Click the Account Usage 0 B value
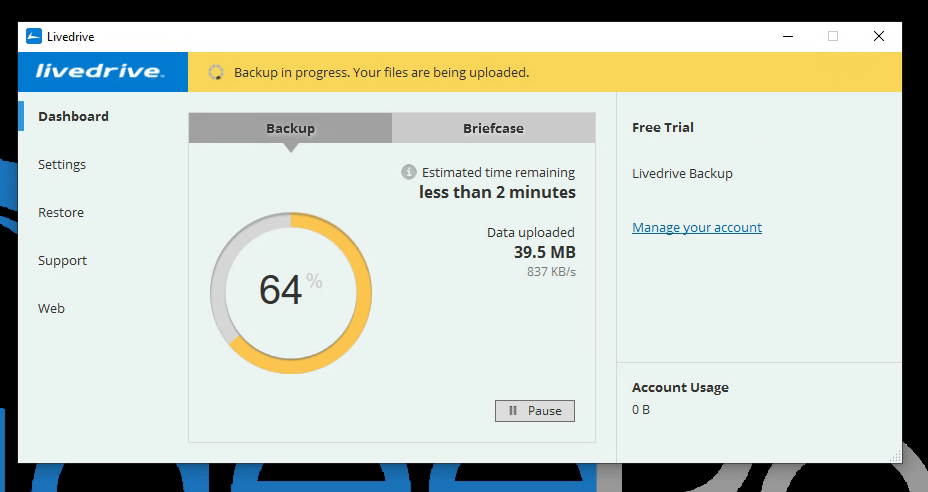 pos(641,410)
